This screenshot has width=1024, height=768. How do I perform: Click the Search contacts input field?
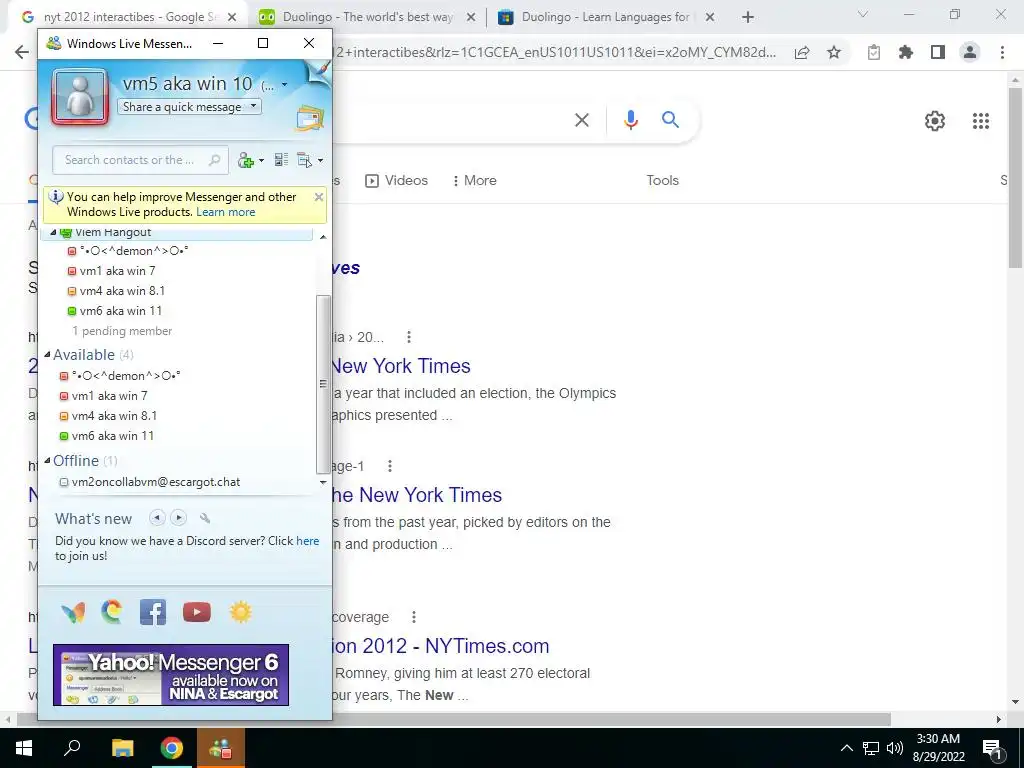point(140,160)
